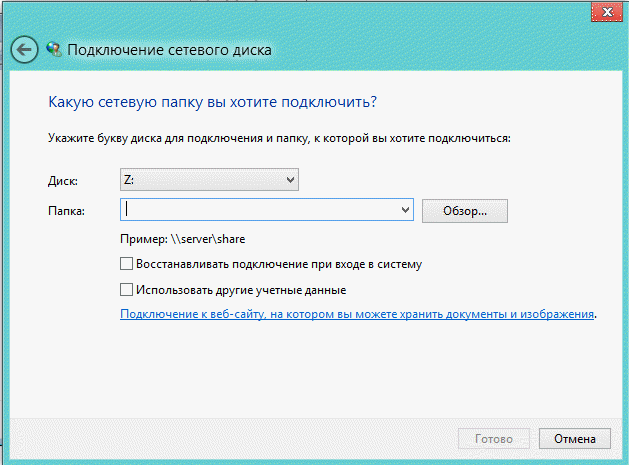Click the Папка: label
This screenshot has width=629, height=465.
pos(67,211)
